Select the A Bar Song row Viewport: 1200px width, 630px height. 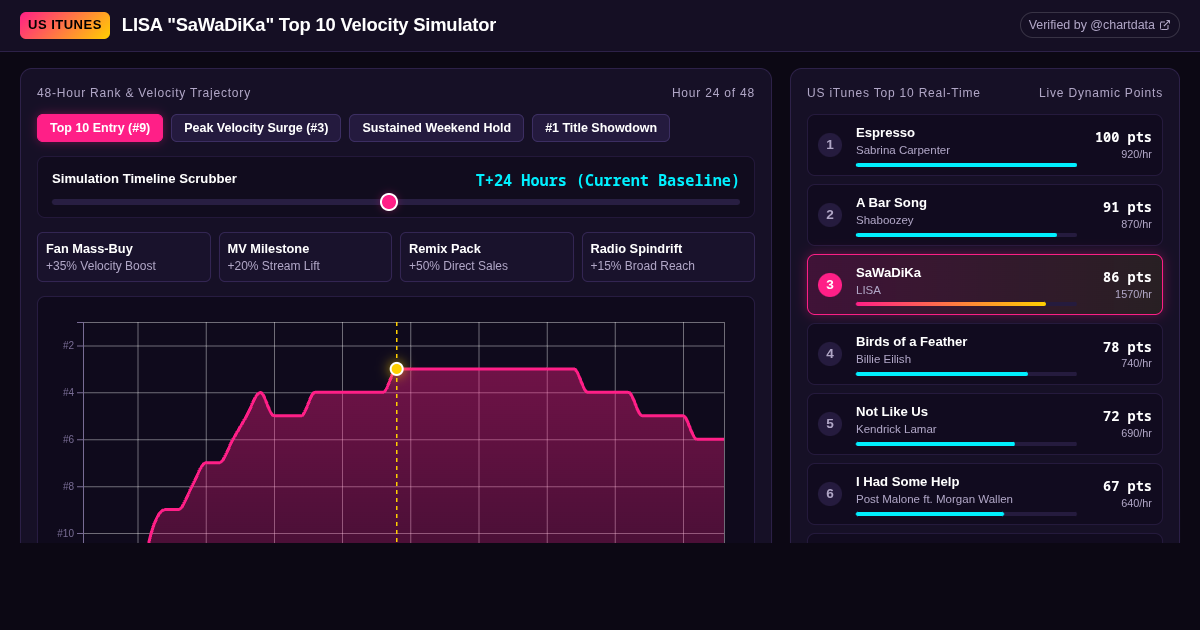[x=985, y=215]
